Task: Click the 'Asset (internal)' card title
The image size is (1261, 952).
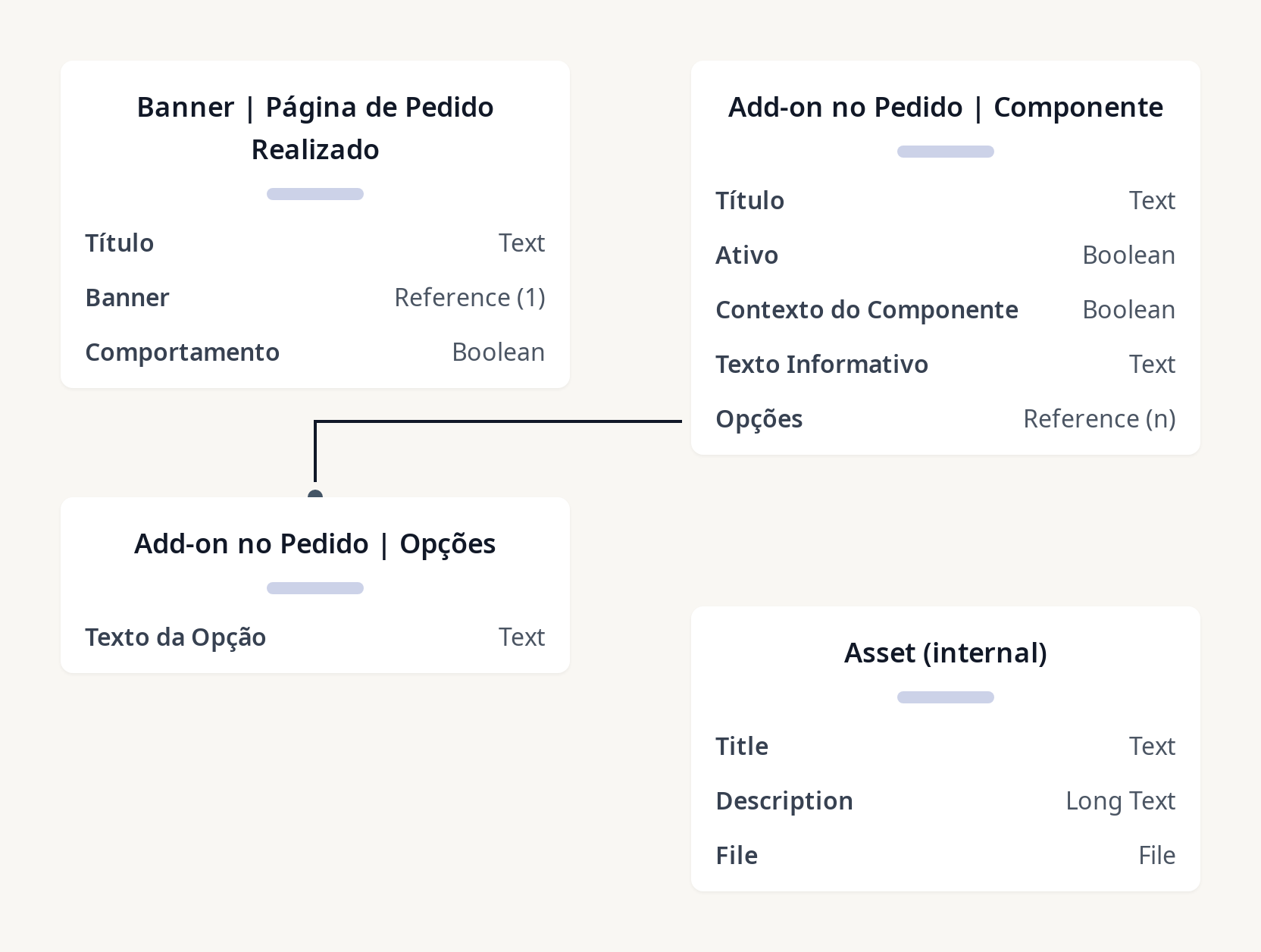Action: [x=945, y=653]
